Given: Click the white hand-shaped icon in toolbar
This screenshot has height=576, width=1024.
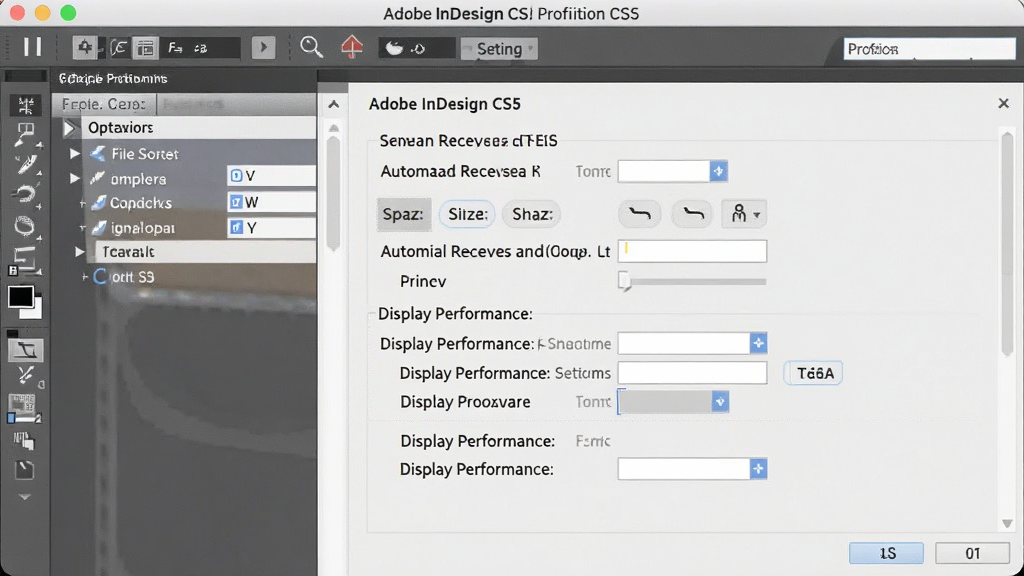Looking at the screenshot, I should (394, 48).
